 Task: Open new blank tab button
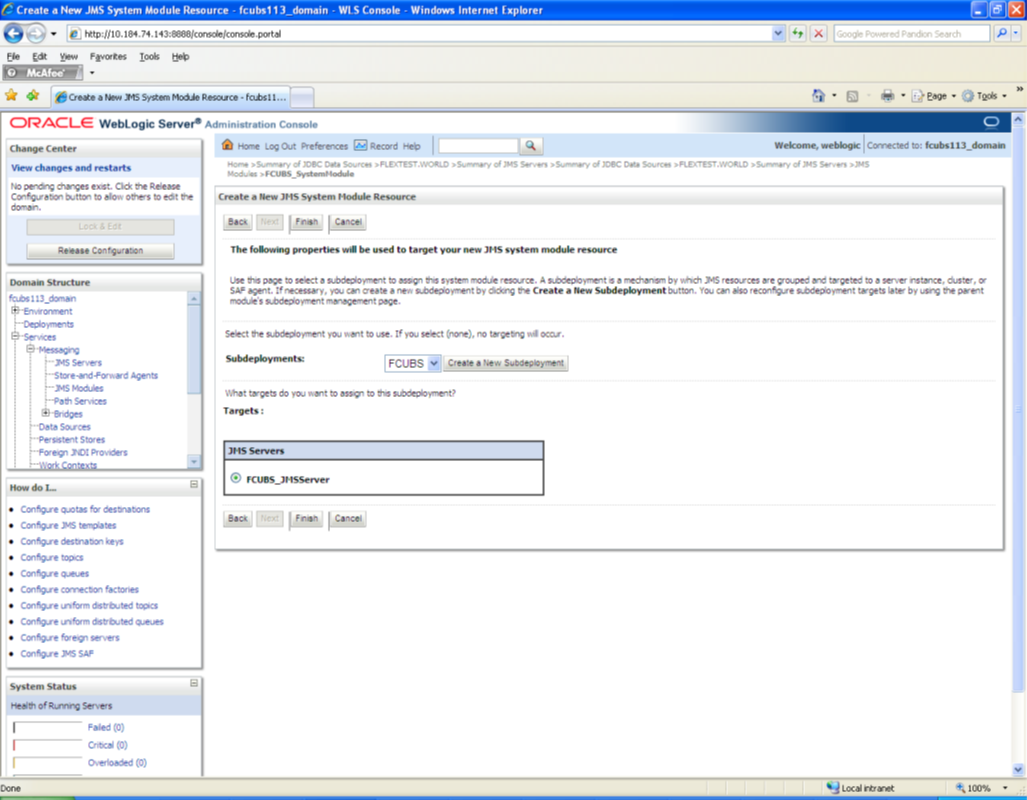point(302,97)
